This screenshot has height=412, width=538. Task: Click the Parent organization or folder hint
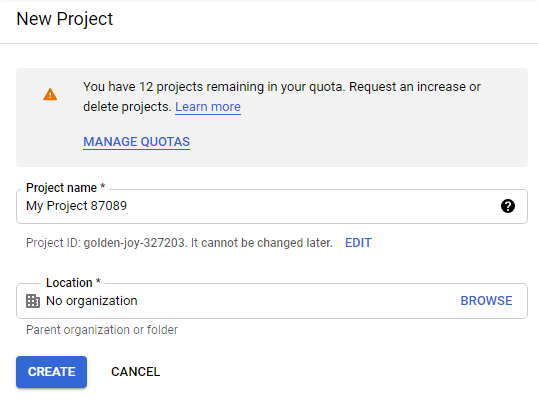pos(102,330)
